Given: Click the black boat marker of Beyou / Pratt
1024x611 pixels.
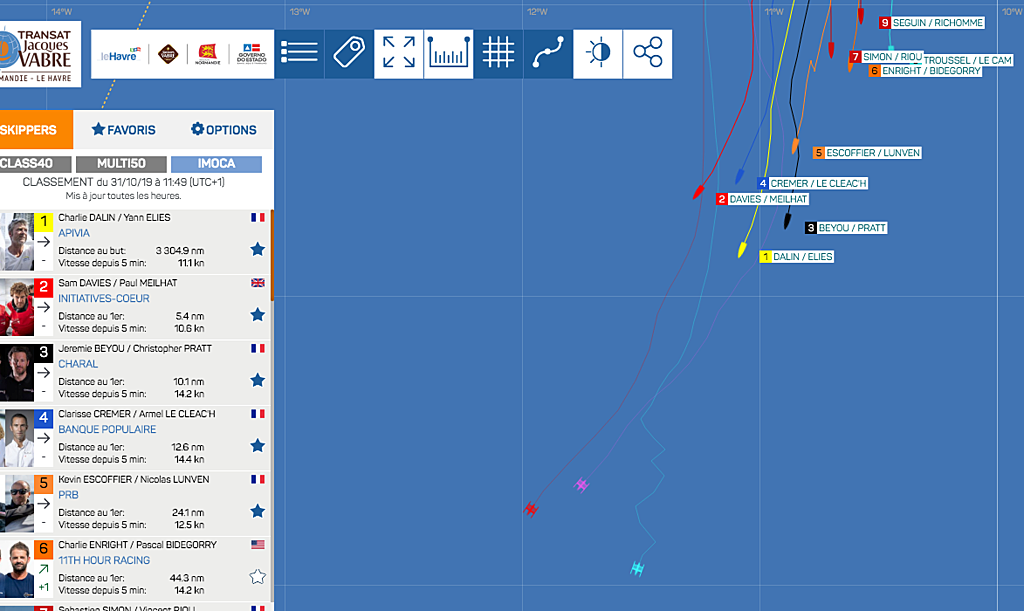Looking at the screenshot, I should (x=788, y=221).
